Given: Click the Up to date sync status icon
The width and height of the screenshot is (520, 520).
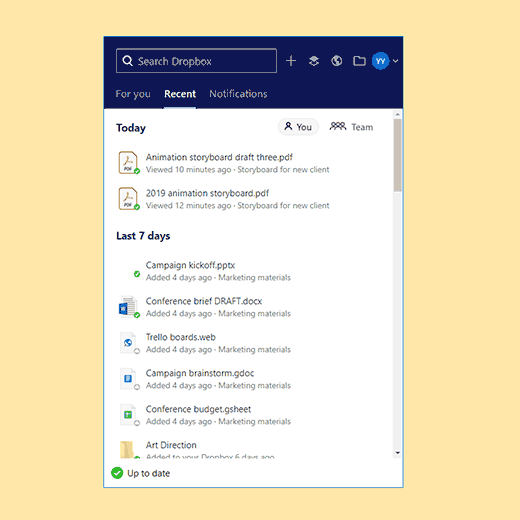Looking at the screenshot, I should (x=117, y=473).
